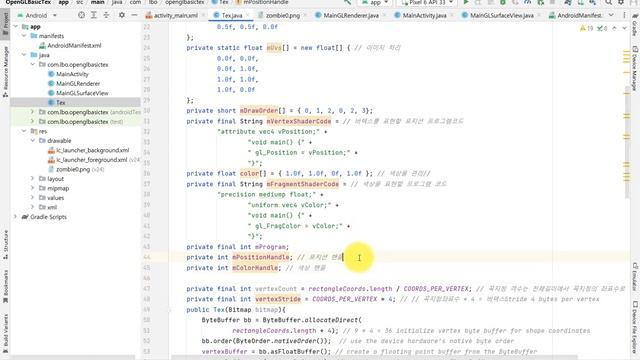Click mFragmentShaderCode variable in editor
Image resolution: width=640 pixels, height=360 pixels.
pyautogui.click(x=302, y=184)
